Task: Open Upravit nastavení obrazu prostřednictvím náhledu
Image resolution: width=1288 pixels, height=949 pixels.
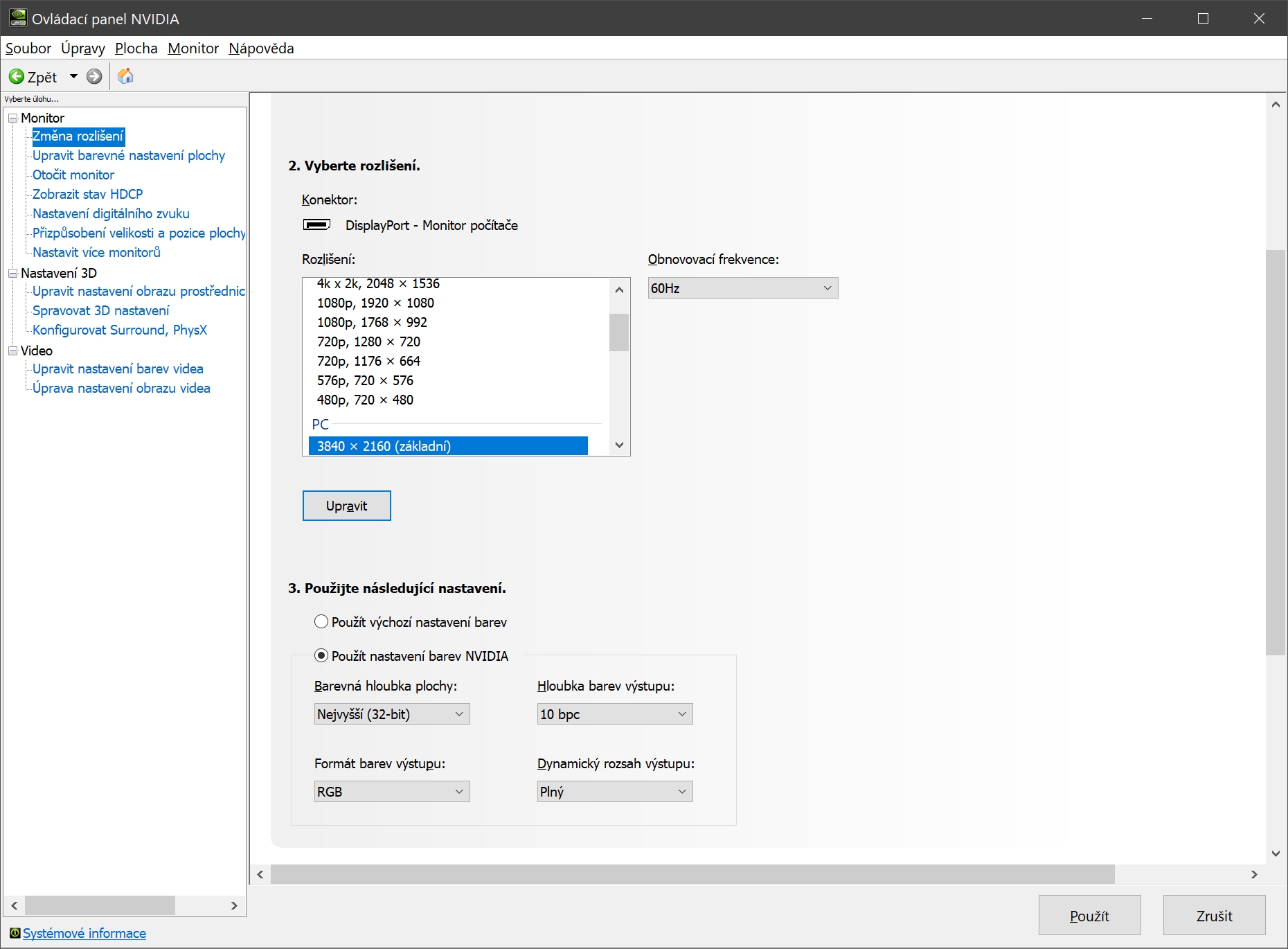Action: coord(138,291)
